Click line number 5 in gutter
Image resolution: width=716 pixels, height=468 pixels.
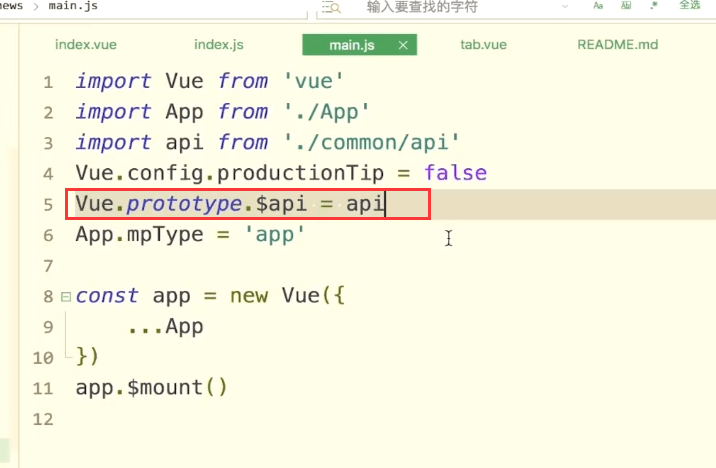tap(48, 205)
